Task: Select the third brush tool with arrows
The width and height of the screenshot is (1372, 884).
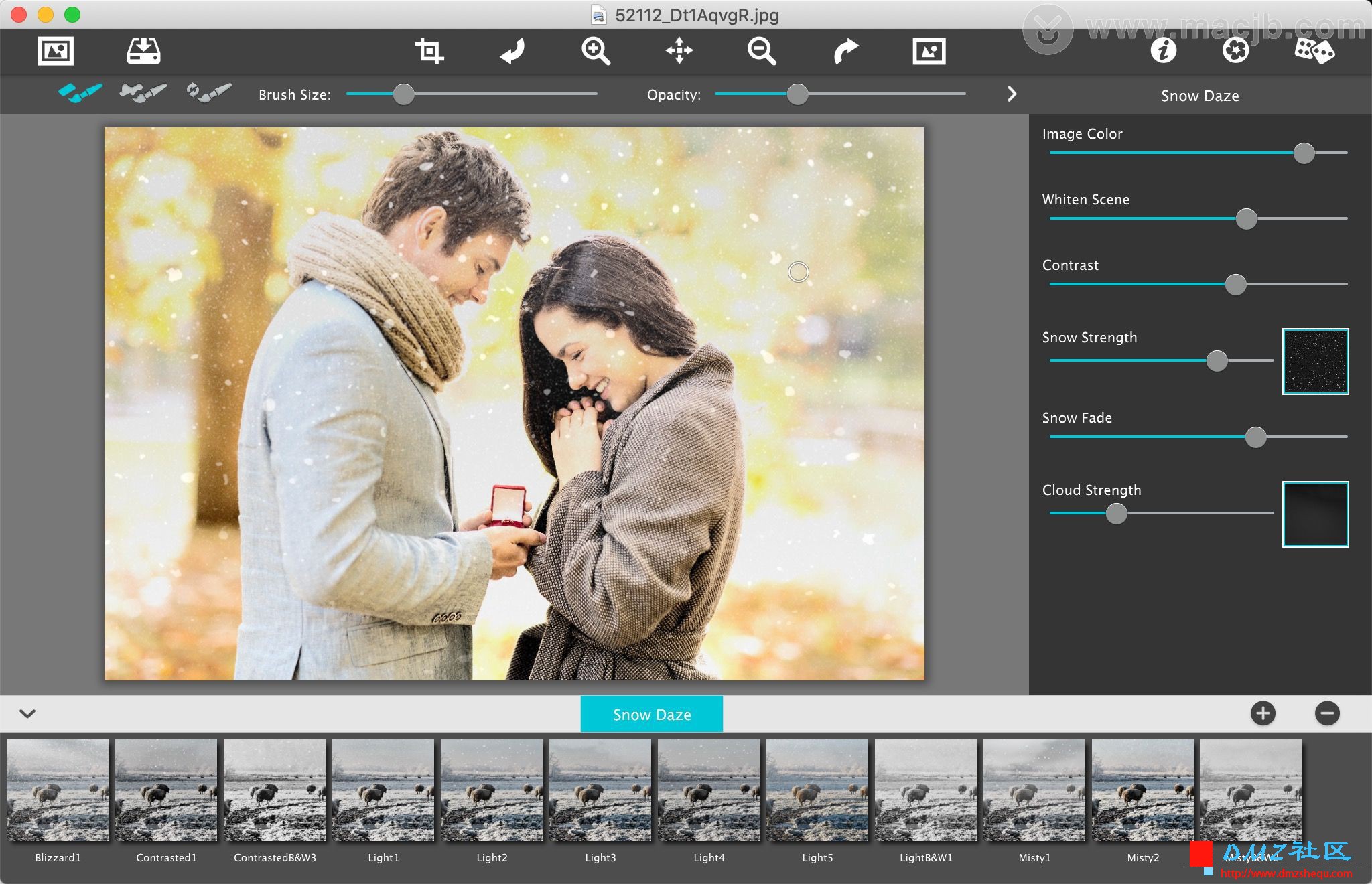Action: pyautogui.click(x=209, y=92)
